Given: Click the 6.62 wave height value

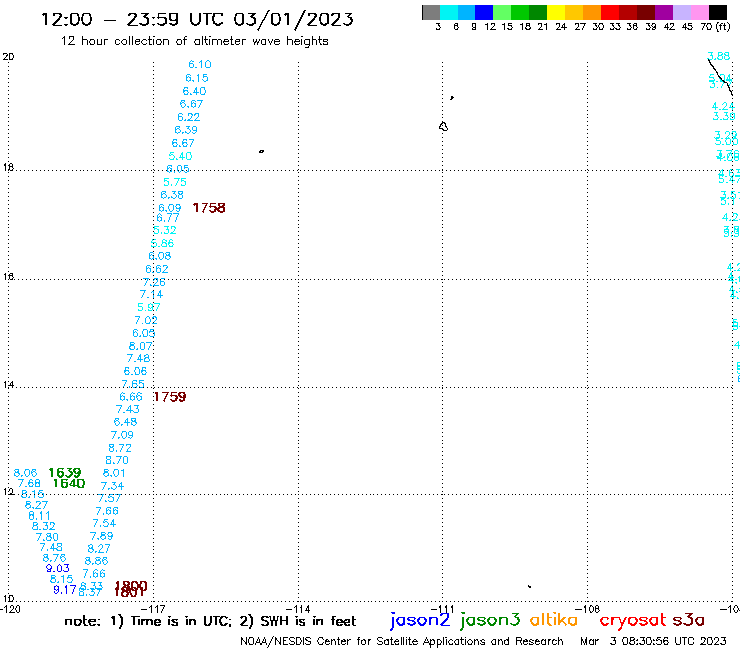Looking at the screenshot, I should [157, 269].
